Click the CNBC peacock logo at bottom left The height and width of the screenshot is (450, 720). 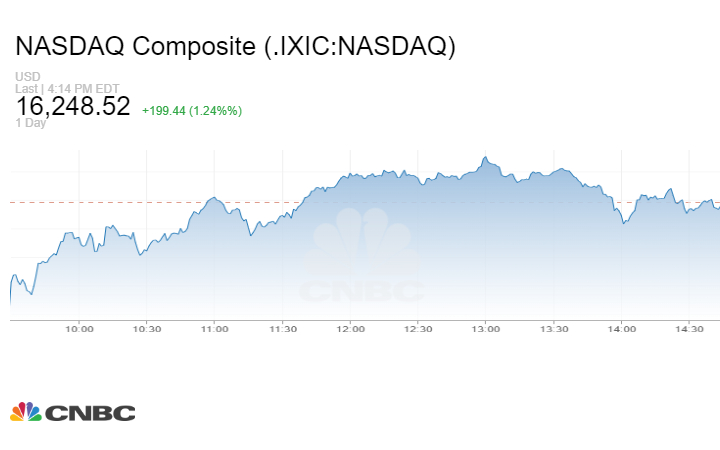[x=72, y=412]
